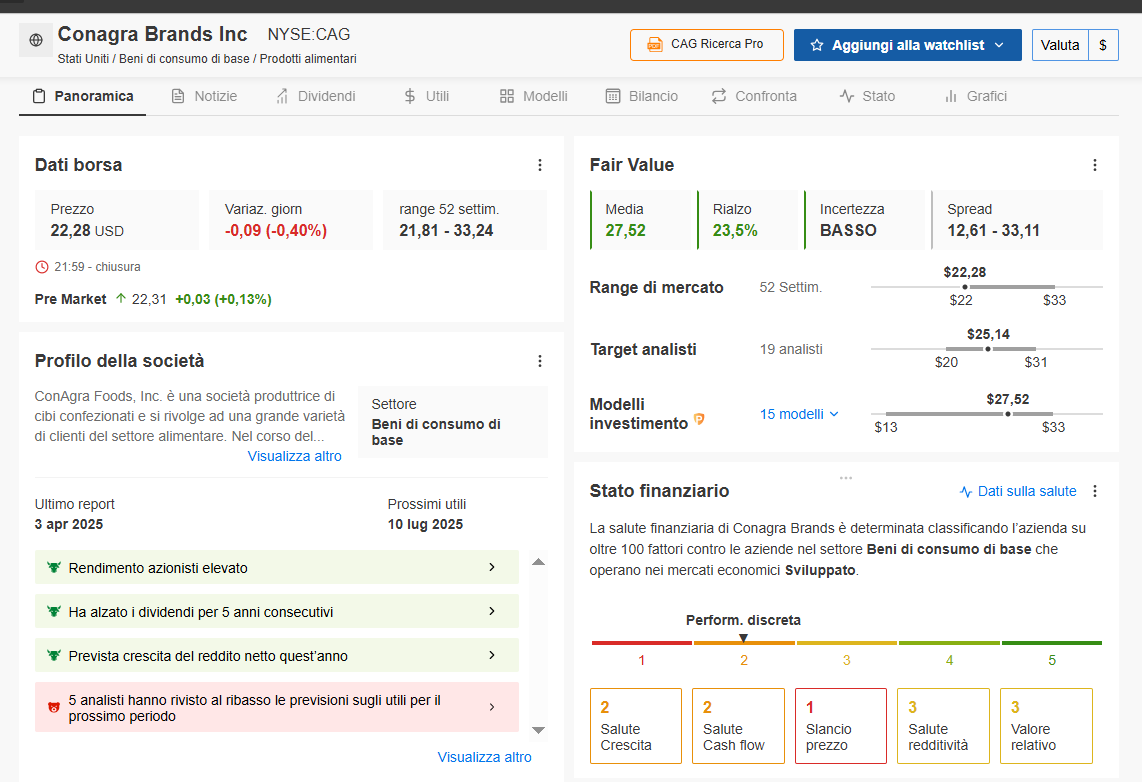
Task: Click the star icon on watchlist button
Action: click(816, 45)
